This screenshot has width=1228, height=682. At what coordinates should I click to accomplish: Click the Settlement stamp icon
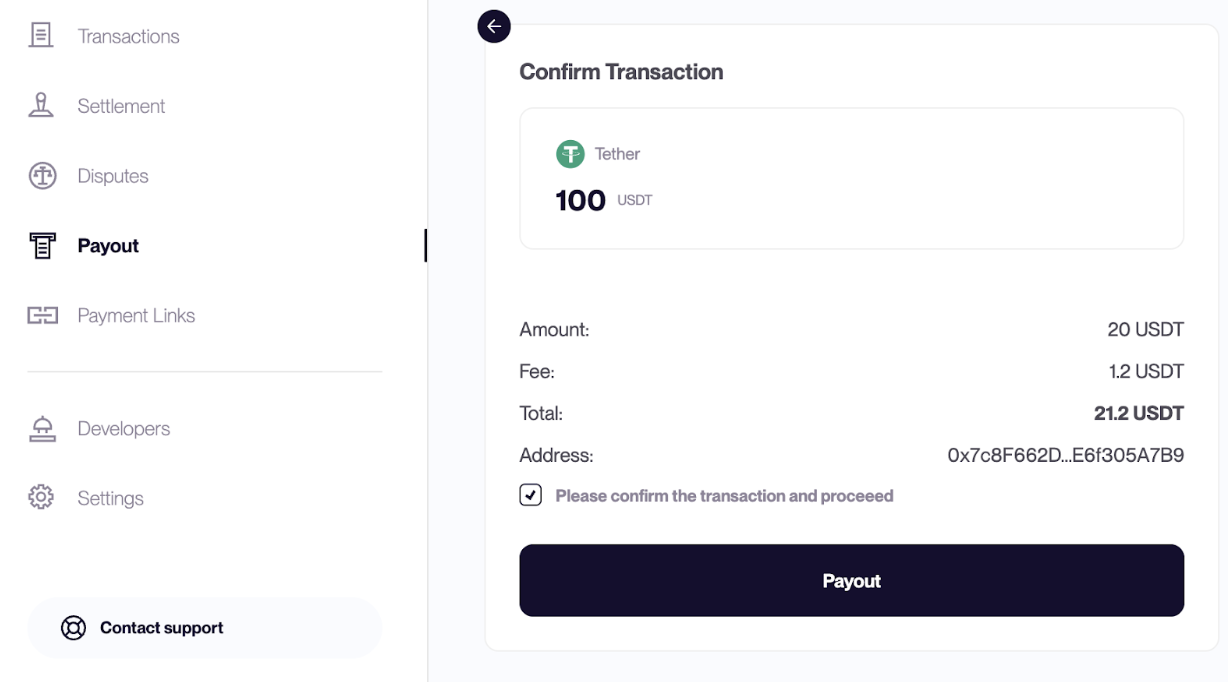[x=41, y=106]
